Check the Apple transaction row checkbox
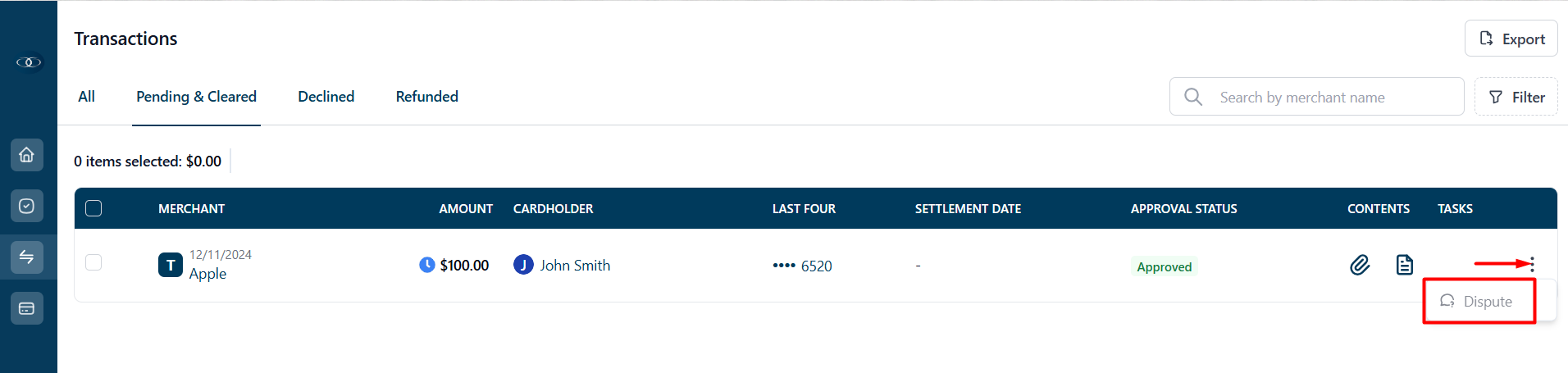Screen dimensions: 1568x373 tap(94, 262)
